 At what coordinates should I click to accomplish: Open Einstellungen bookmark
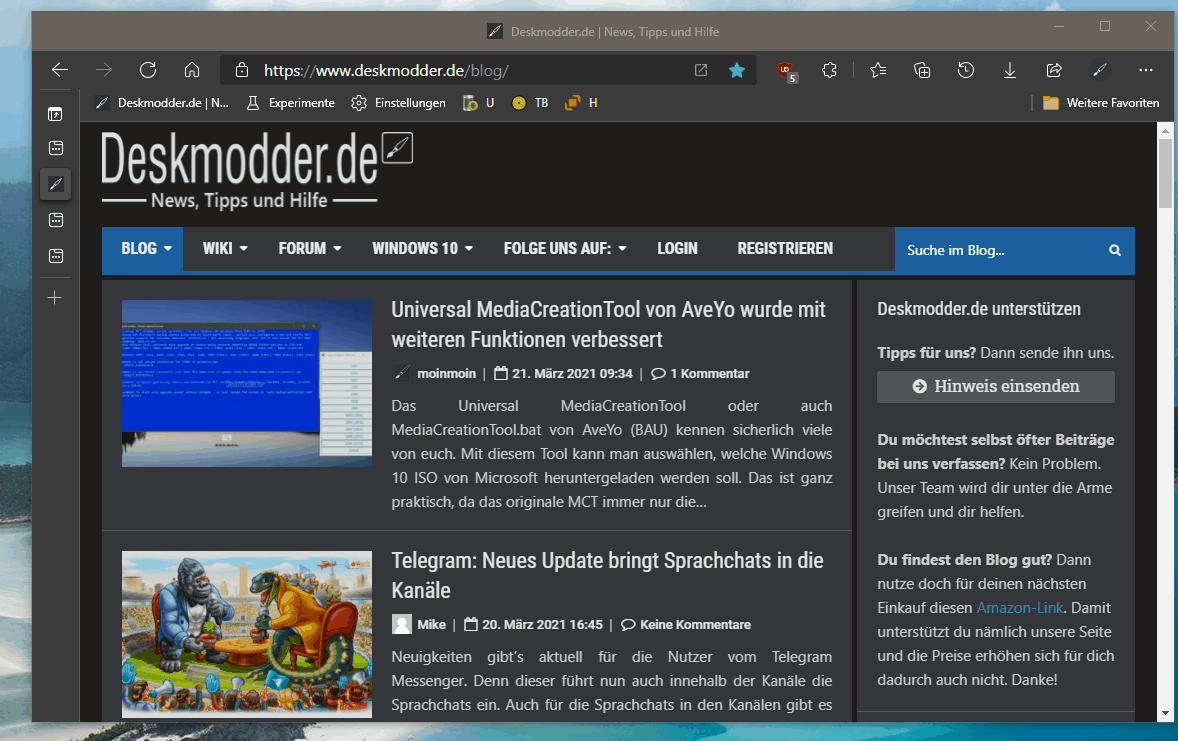(x=399, y=103)
